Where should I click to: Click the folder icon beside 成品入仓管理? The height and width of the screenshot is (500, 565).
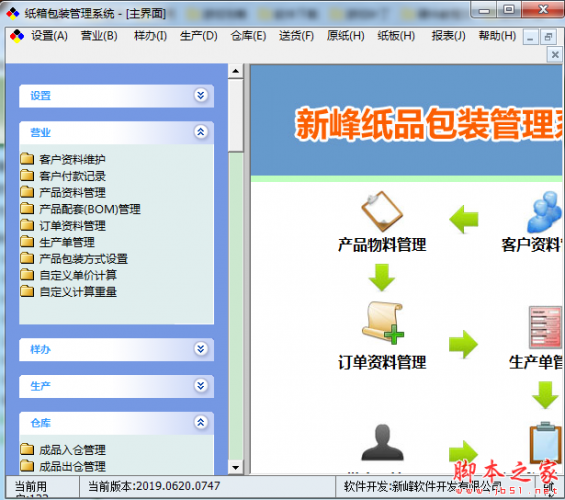click(x=27, y=449)
